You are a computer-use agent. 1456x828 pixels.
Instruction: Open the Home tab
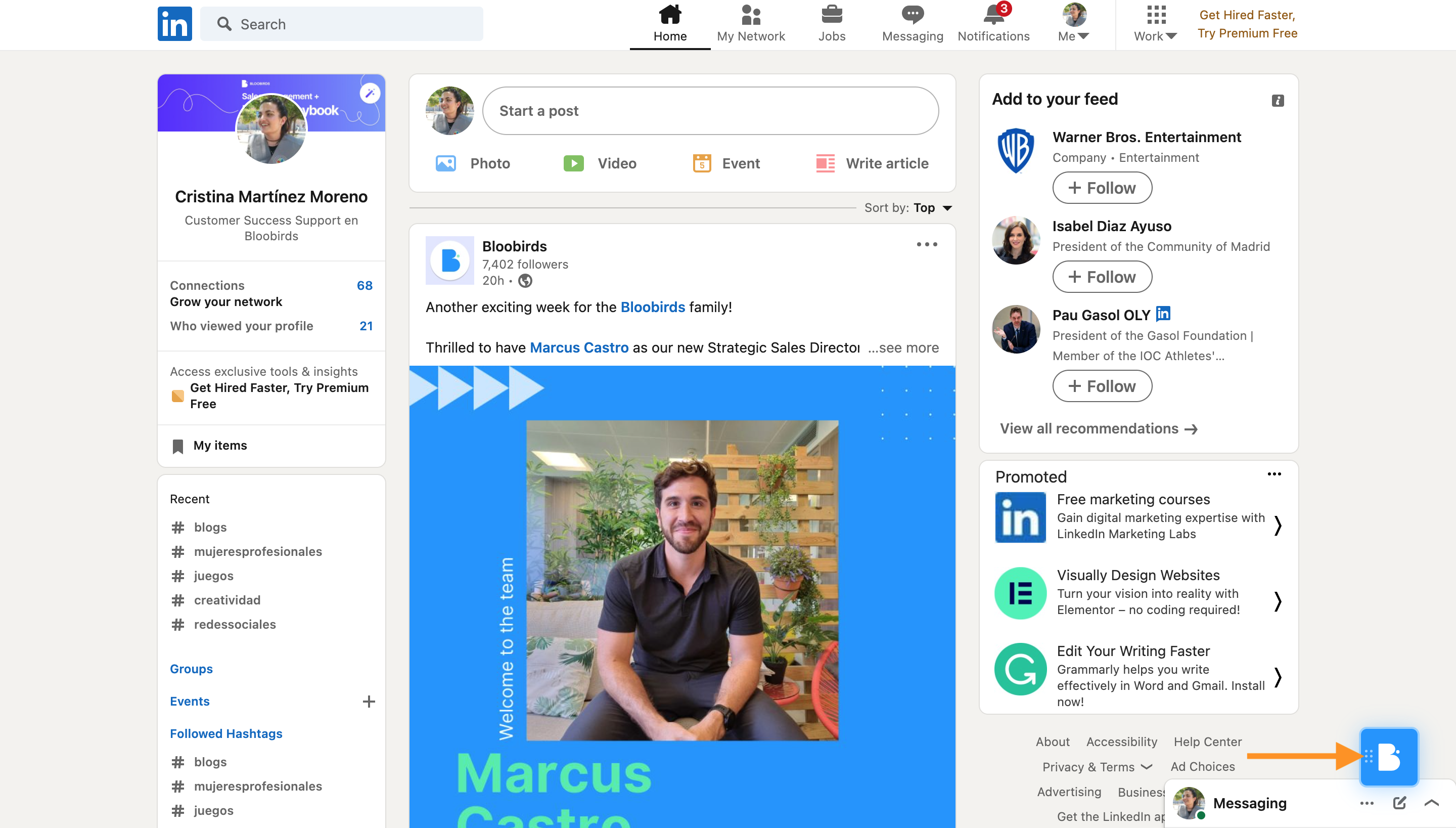coord(670,24)
